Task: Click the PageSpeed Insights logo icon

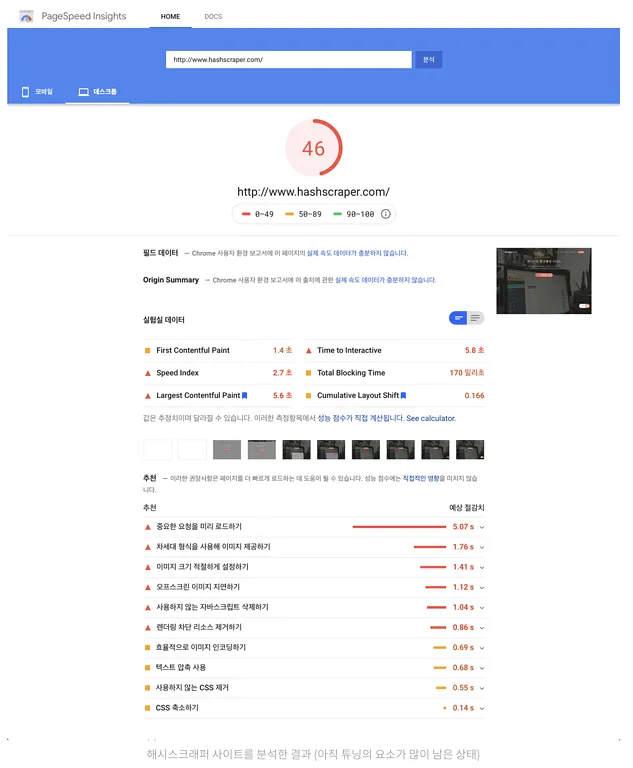Action: coord(26,17)
